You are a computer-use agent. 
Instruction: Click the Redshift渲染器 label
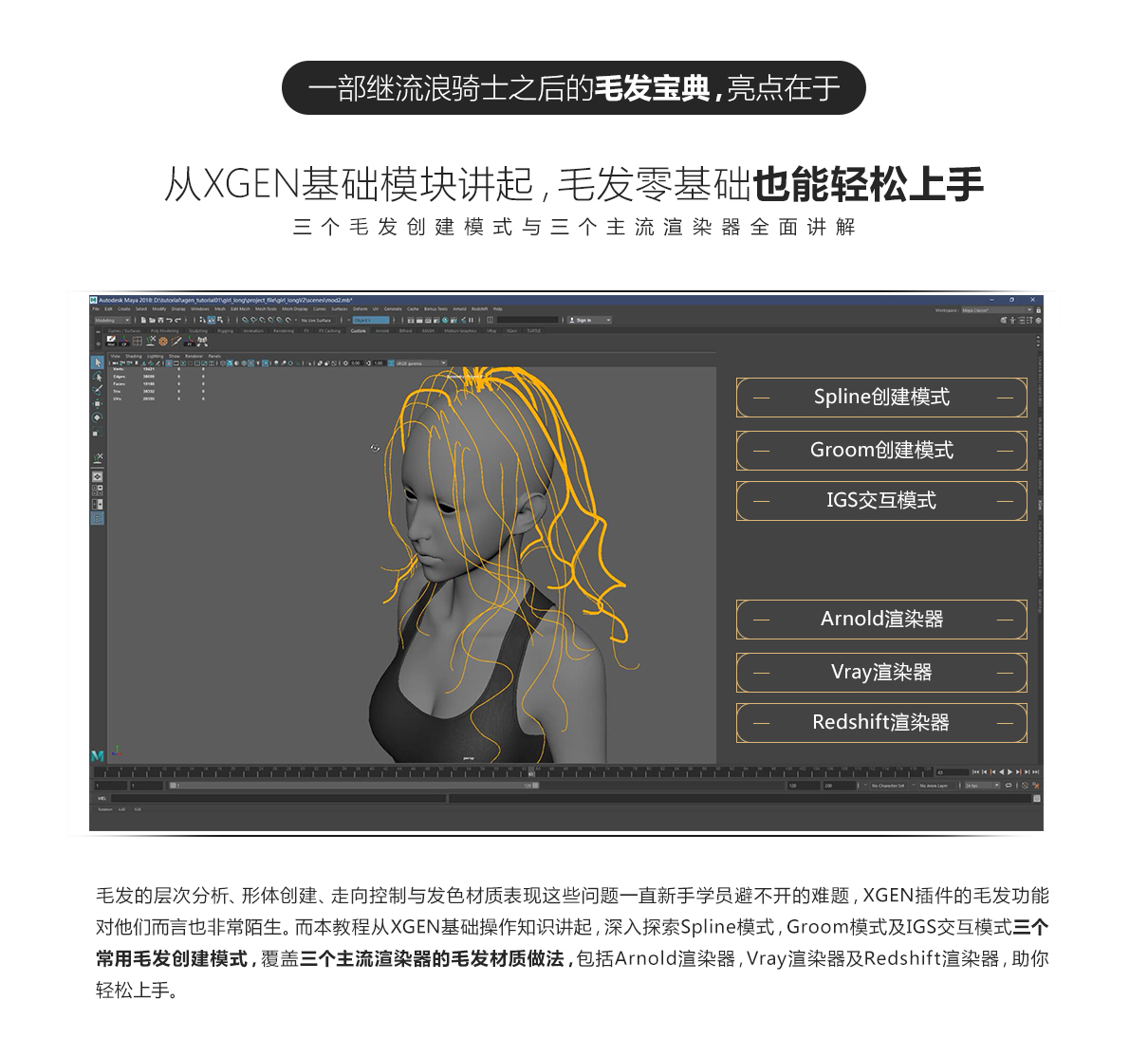tap(881, 722)
